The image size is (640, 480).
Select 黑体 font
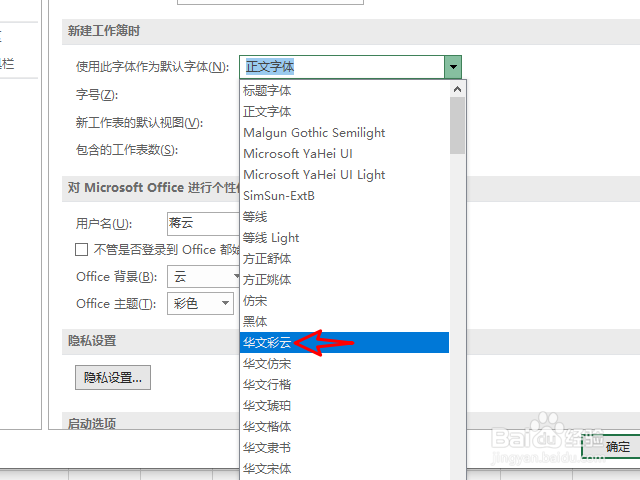[344, 322]
